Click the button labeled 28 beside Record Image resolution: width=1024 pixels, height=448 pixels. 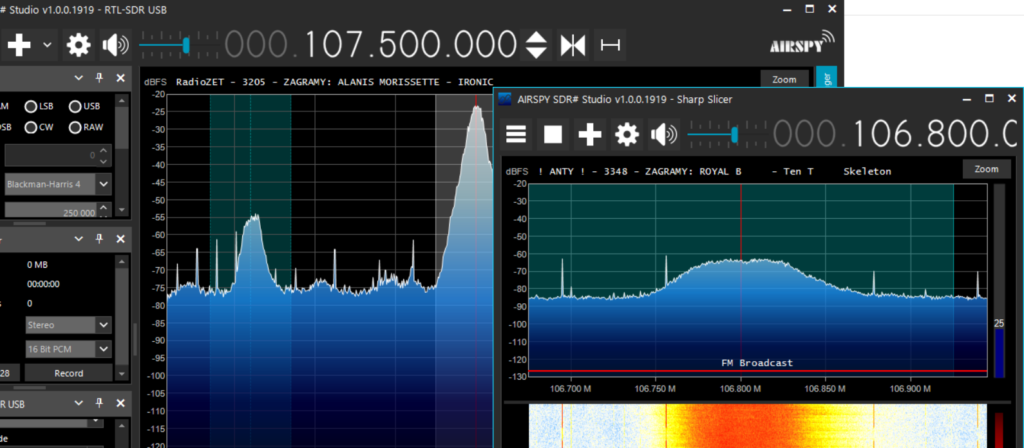pyautogui.click(x=9, y=374)
